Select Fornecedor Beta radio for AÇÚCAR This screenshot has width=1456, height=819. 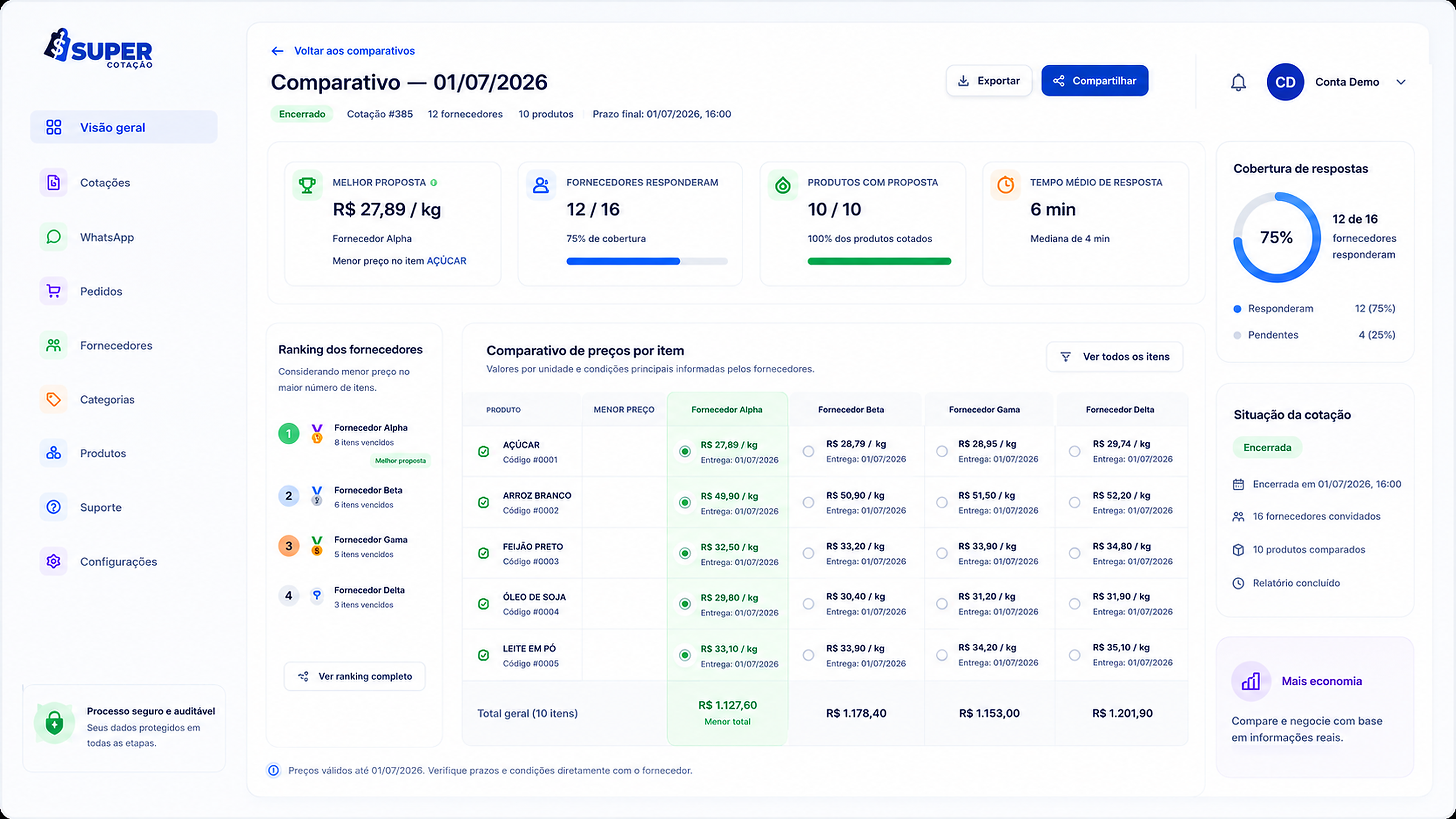(x=808, y=452)
